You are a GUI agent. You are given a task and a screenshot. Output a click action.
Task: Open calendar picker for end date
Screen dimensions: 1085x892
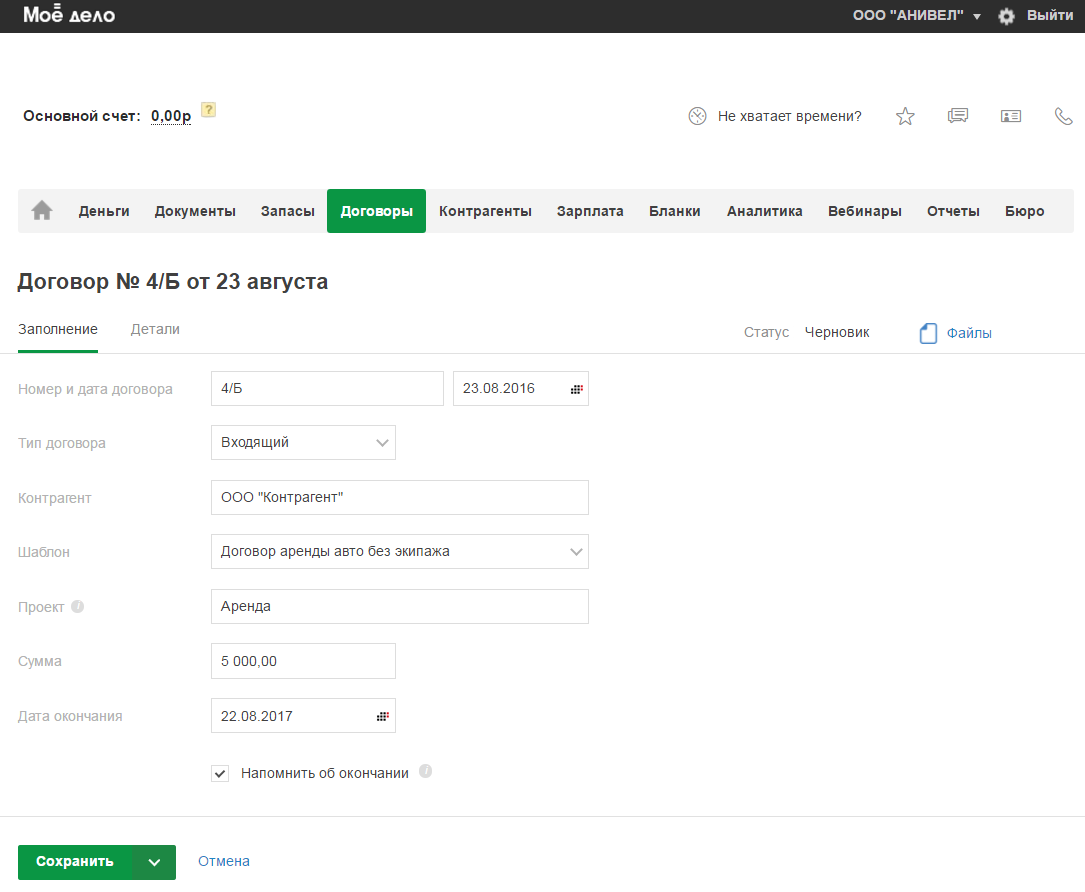tap(382, 716)
